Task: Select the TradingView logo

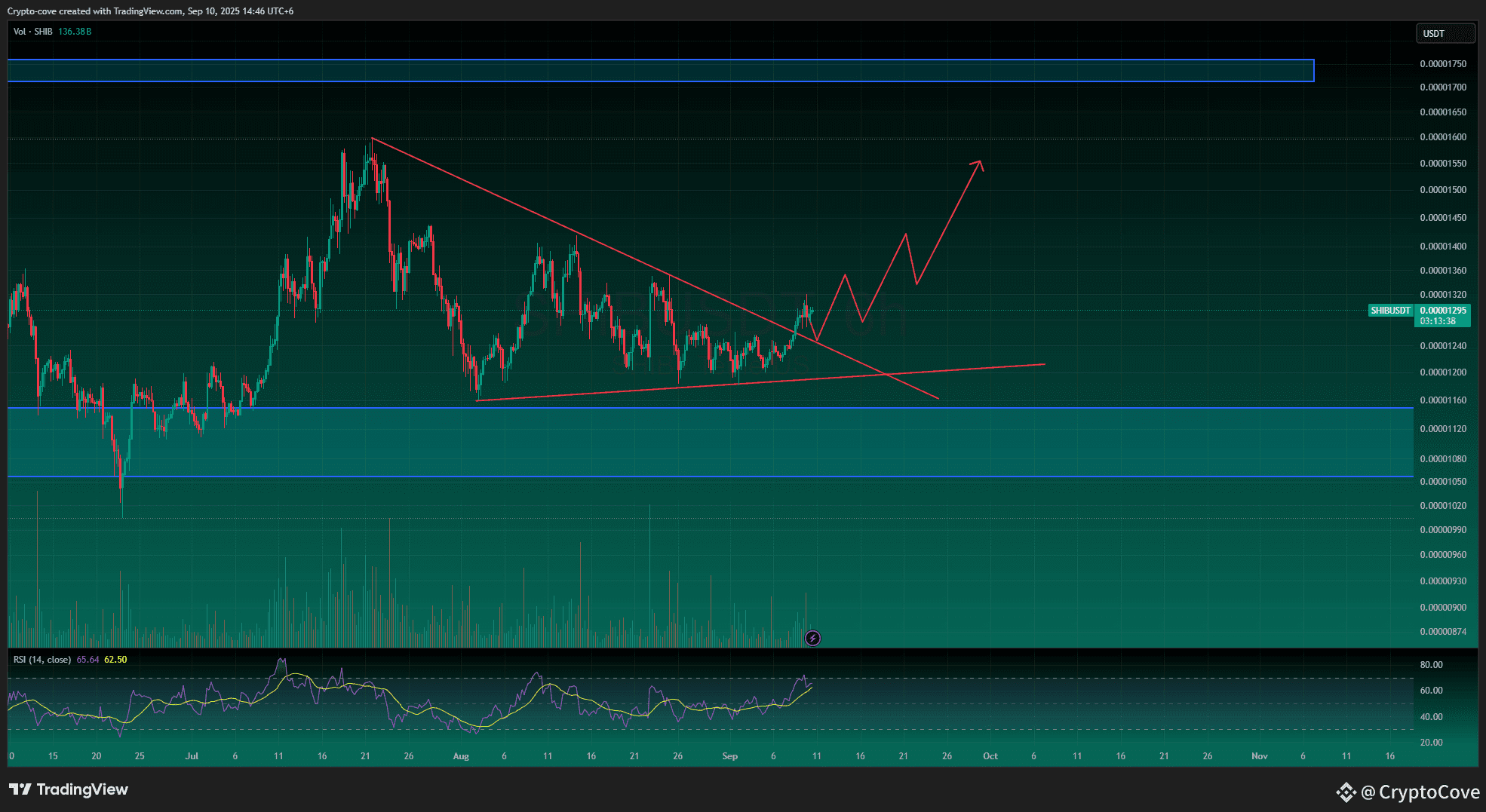Action: 68,789
